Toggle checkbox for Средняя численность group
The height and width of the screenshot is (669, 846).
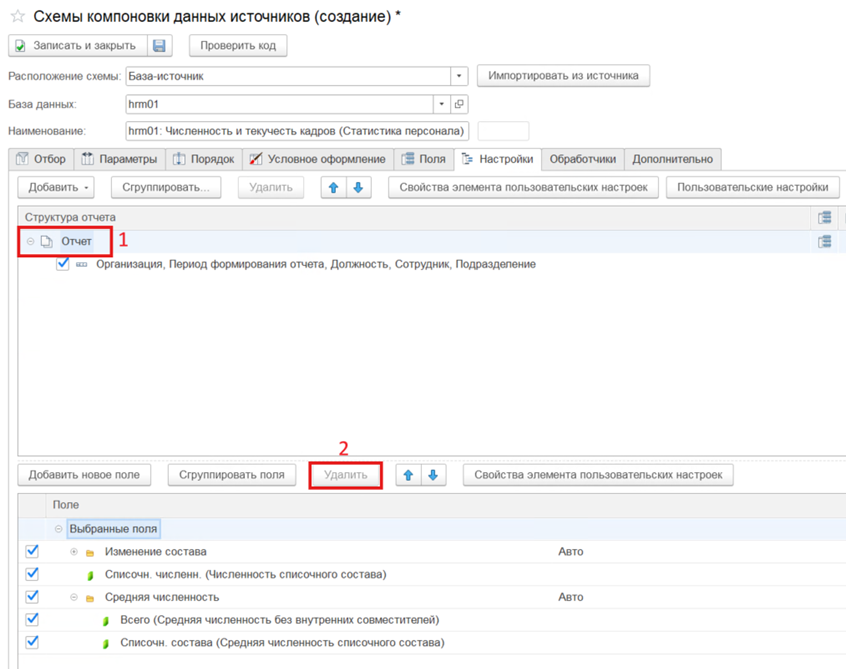click(x=32, y=597)
